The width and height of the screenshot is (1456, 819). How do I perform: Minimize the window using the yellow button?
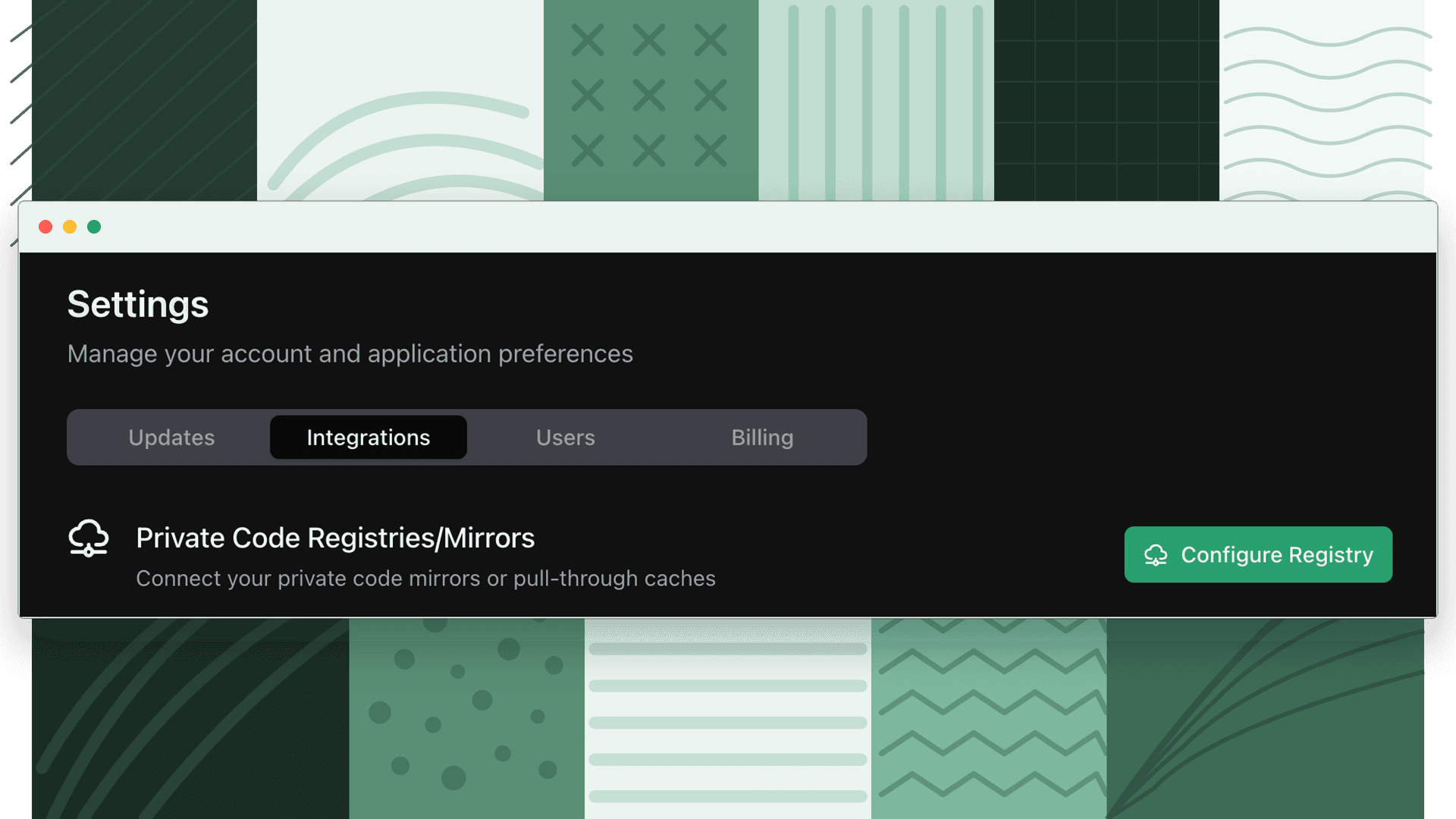(x=70, y=227)
